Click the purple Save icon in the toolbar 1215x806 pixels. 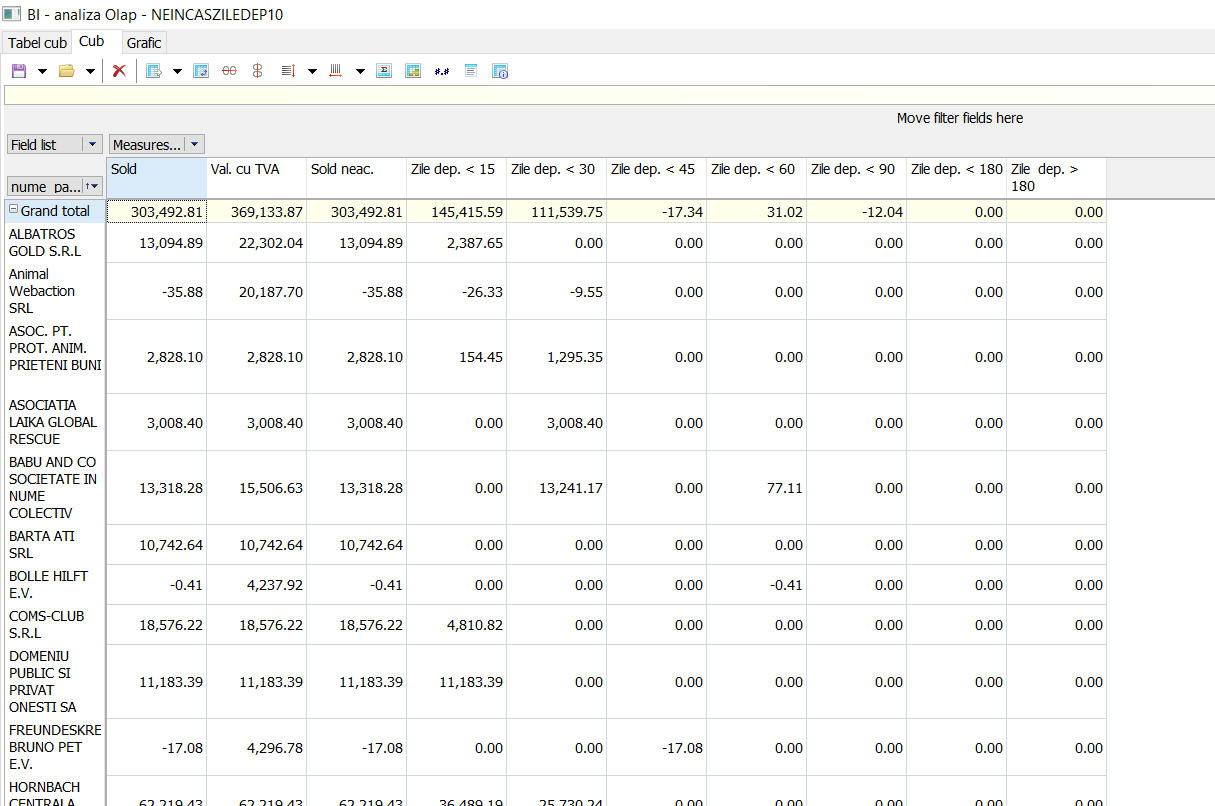(18, 71)
